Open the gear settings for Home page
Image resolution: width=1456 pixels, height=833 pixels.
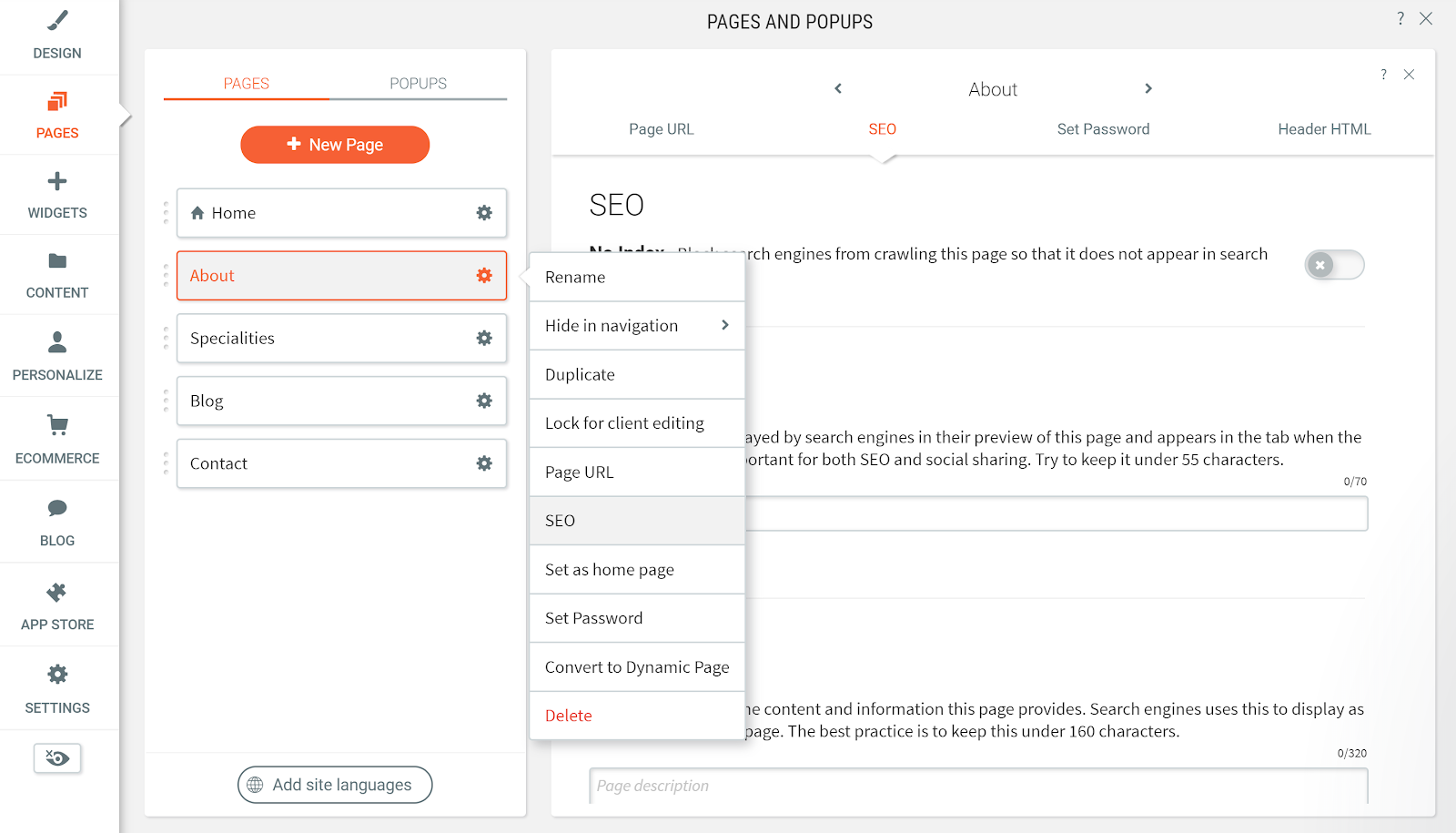483,213
